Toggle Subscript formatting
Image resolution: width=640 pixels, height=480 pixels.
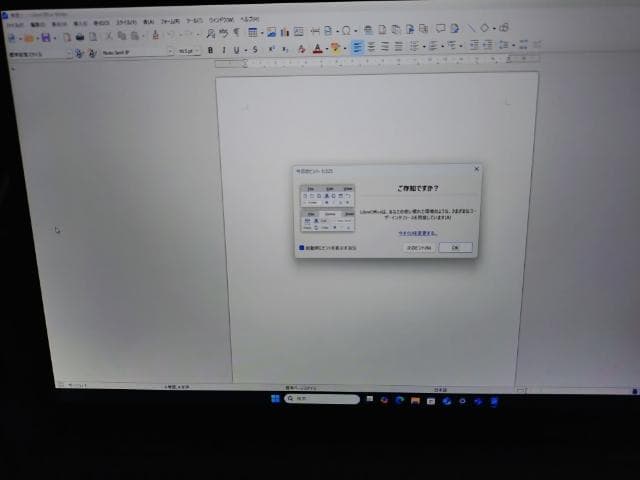point(285,49)
